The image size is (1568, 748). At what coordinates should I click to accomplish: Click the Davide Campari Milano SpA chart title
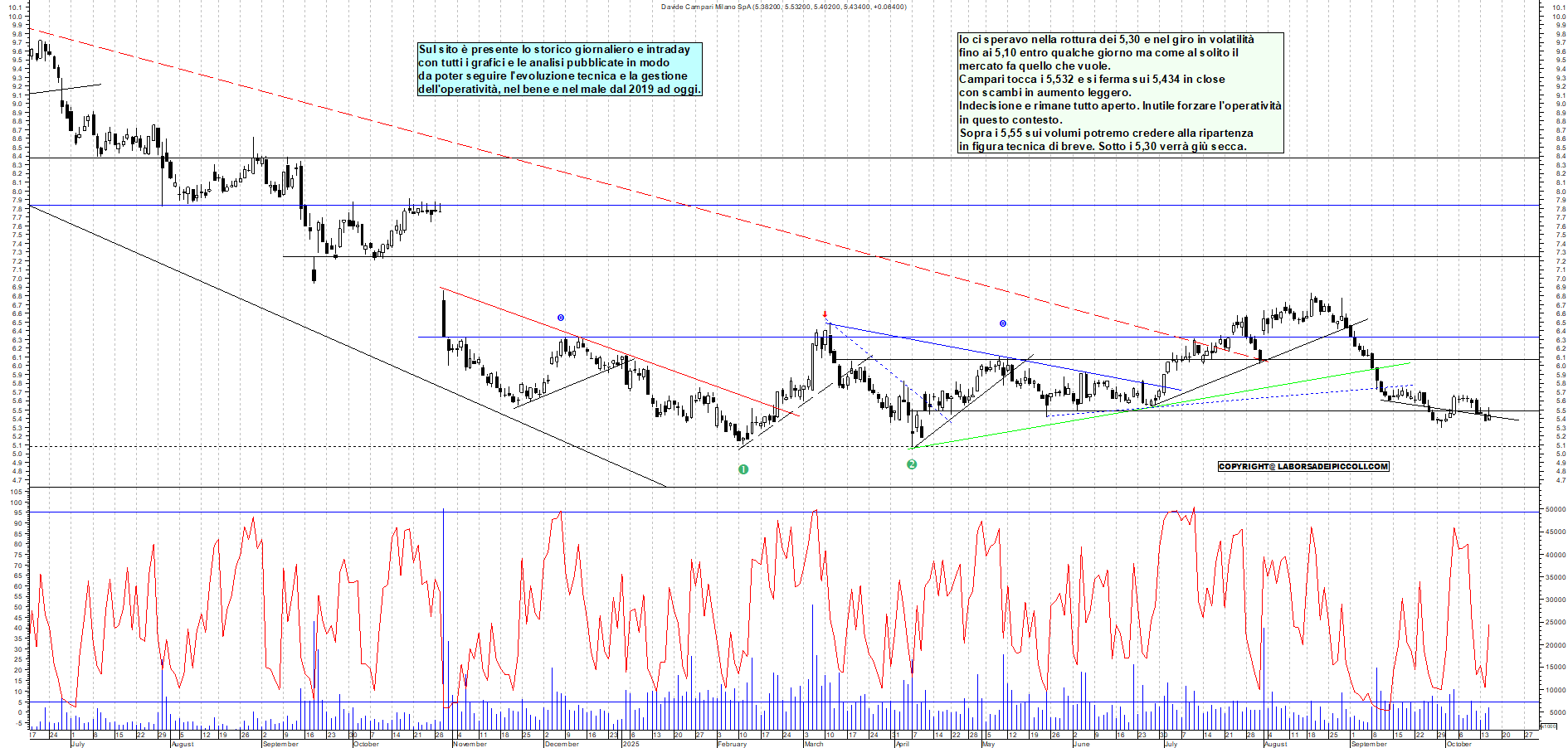tap(783, 7)
